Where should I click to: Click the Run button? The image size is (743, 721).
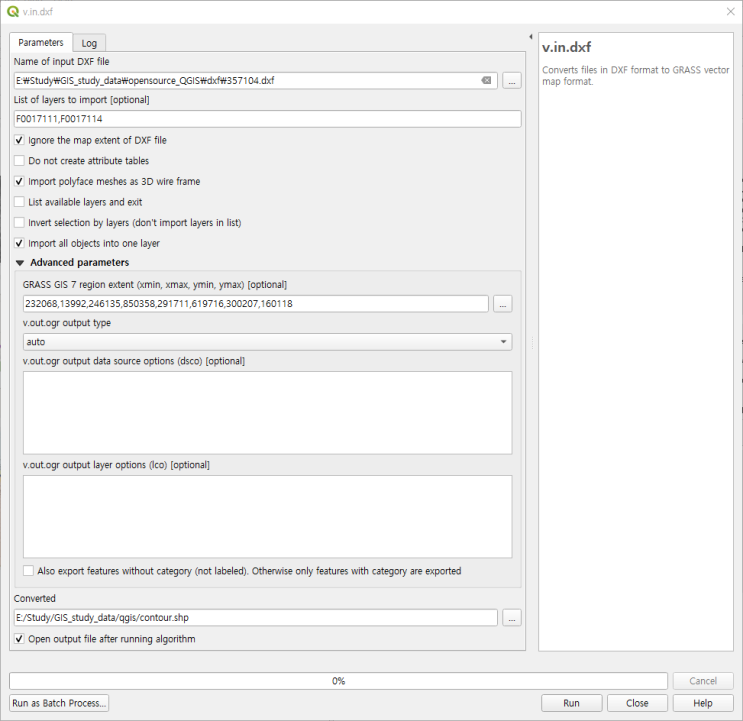point(571,703)
